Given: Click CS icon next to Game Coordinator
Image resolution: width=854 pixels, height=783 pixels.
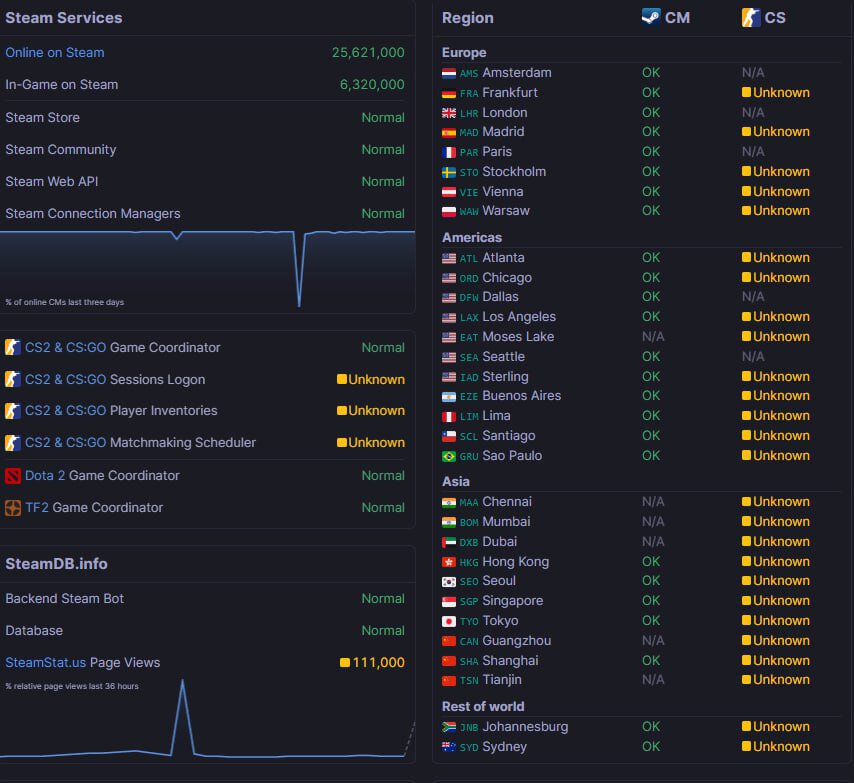Looking at the screenshot, I should click(13, 347).
